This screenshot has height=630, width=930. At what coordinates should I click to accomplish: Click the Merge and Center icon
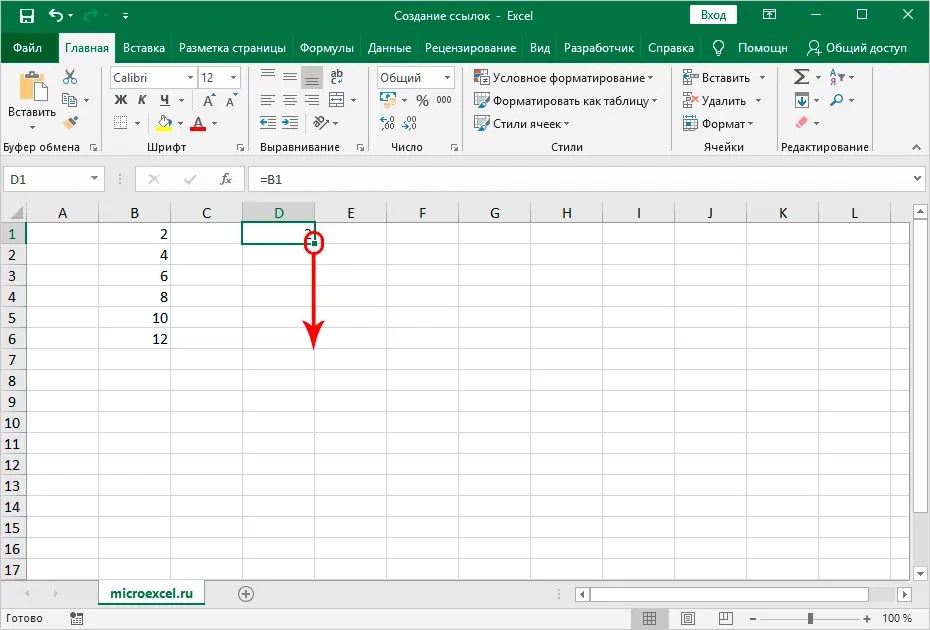click(336, 99)
